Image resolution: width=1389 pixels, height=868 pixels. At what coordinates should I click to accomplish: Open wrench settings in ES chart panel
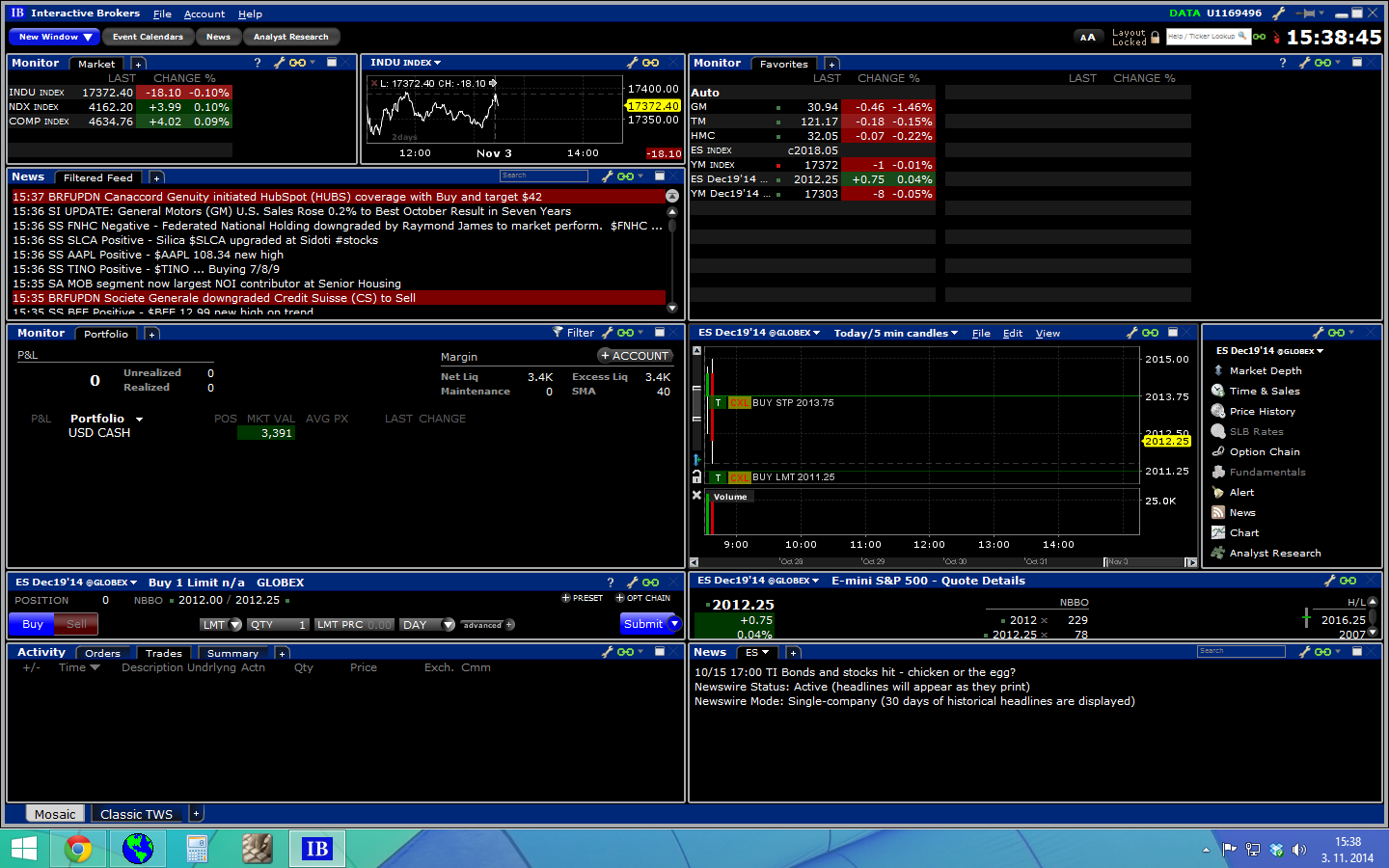[1132, 333]
